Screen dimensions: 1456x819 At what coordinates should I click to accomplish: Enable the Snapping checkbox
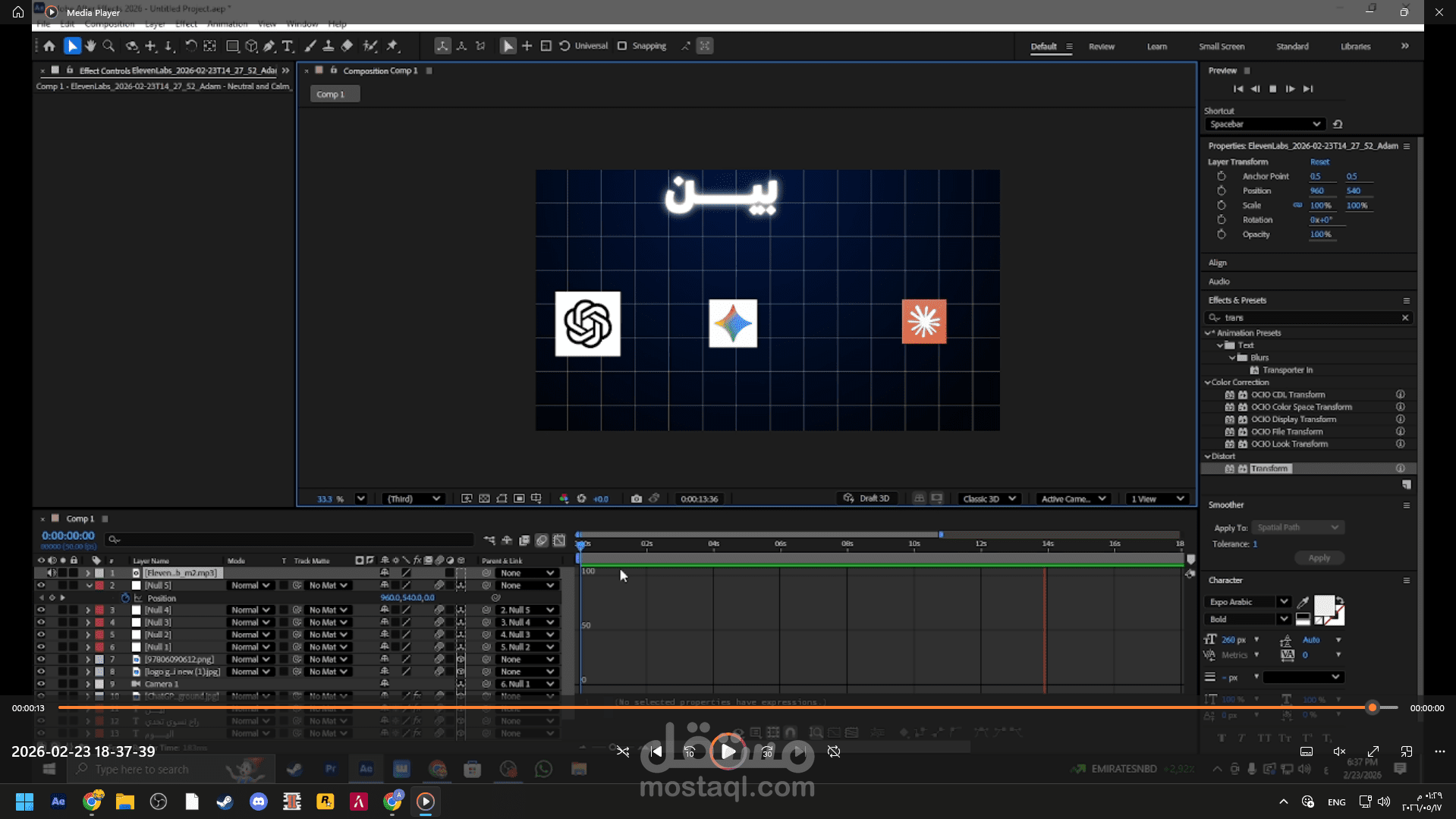click(622, 46)
